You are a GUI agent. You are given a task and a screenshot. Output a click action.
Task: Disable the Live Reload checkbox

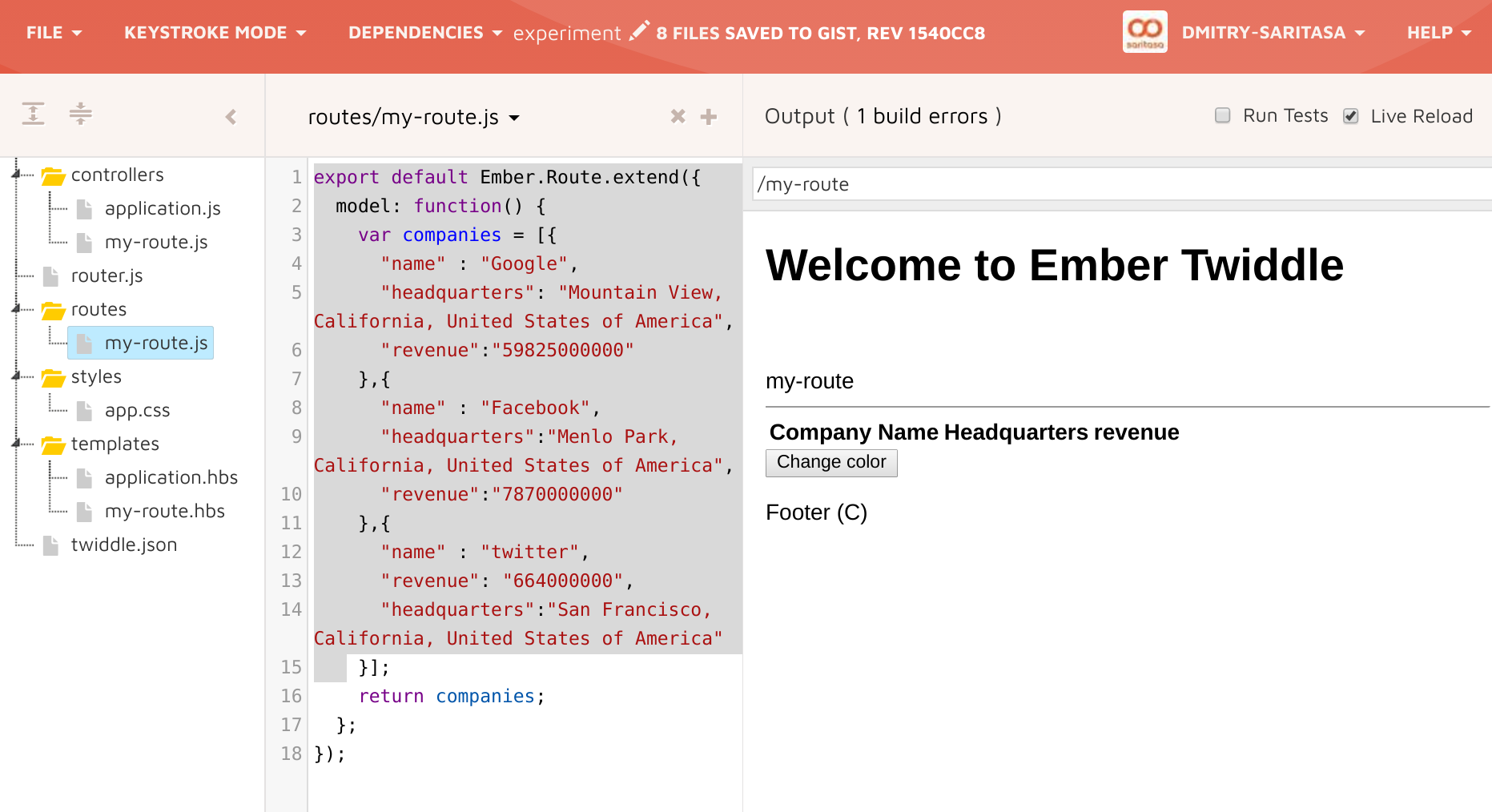(1351, 116)
